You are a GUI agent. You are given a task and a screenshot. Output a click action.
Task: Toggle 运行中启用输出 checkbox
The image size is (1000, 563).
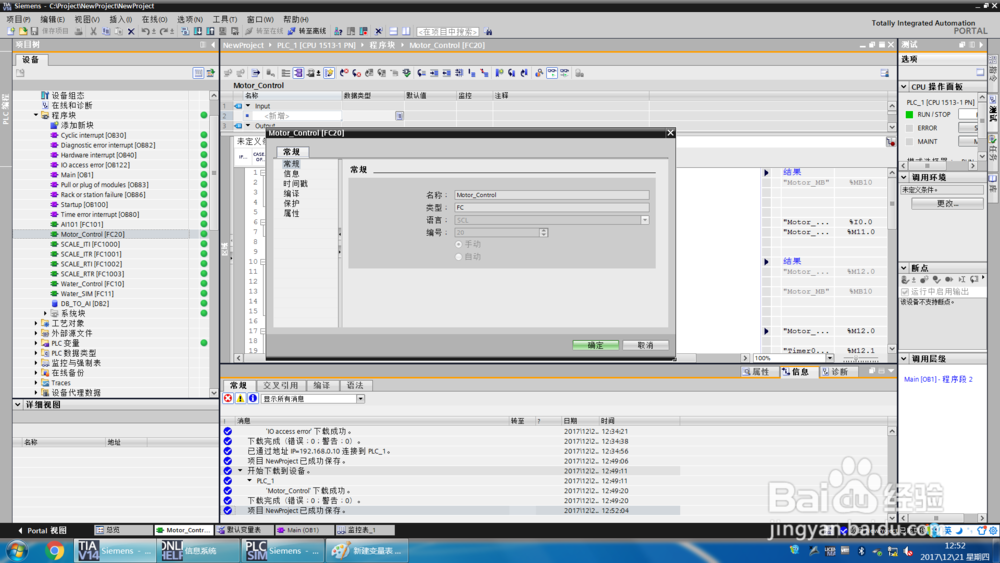point(905,291)
